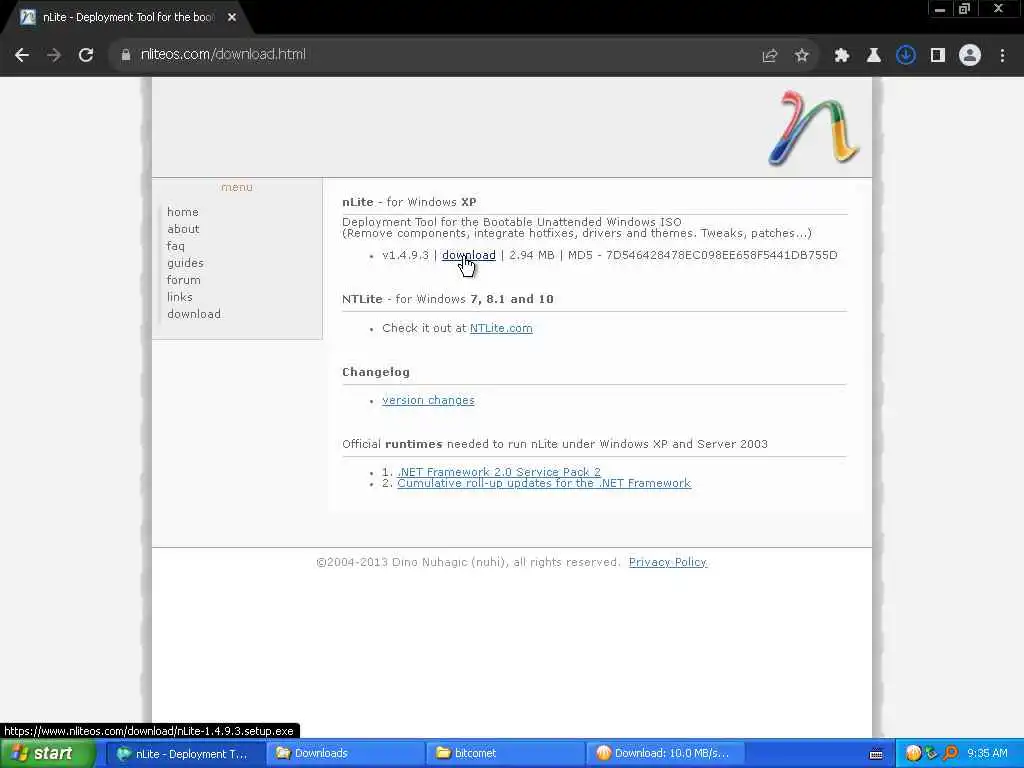The width and height of the screenshot is (1024, 768).
Task: Click the orange BitComet tray icon
Action: point(913,754)
